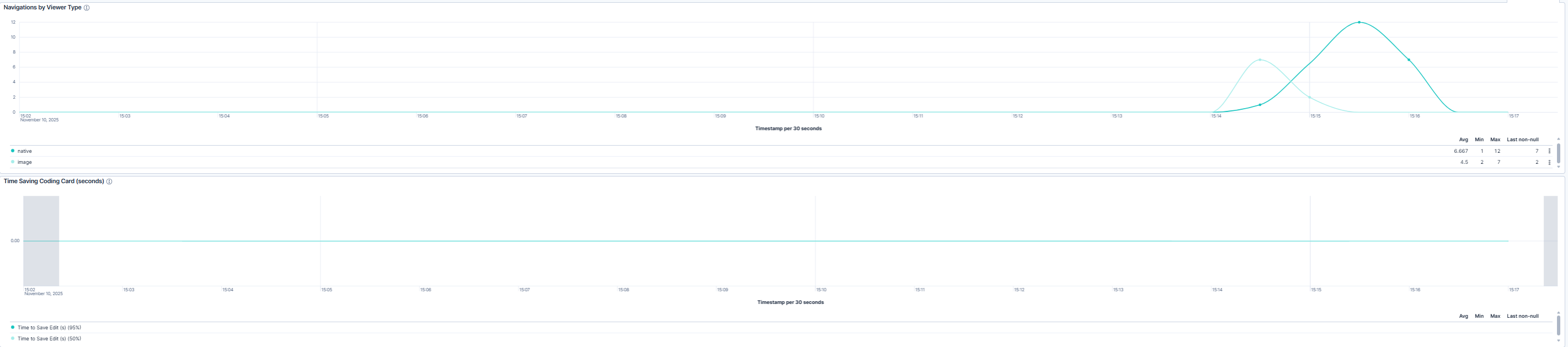Screen dimensions: 1568x347
Task: Click the native series color dot
Action: (x=13, y=151)
